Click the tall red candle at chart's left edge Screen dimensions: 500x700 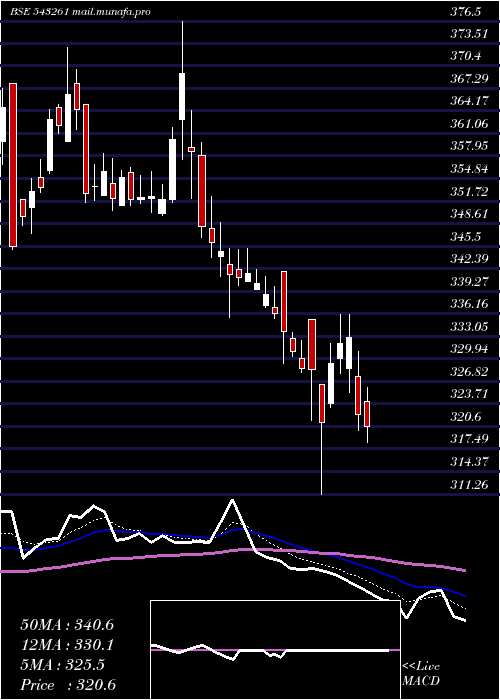tap(13, 165)
